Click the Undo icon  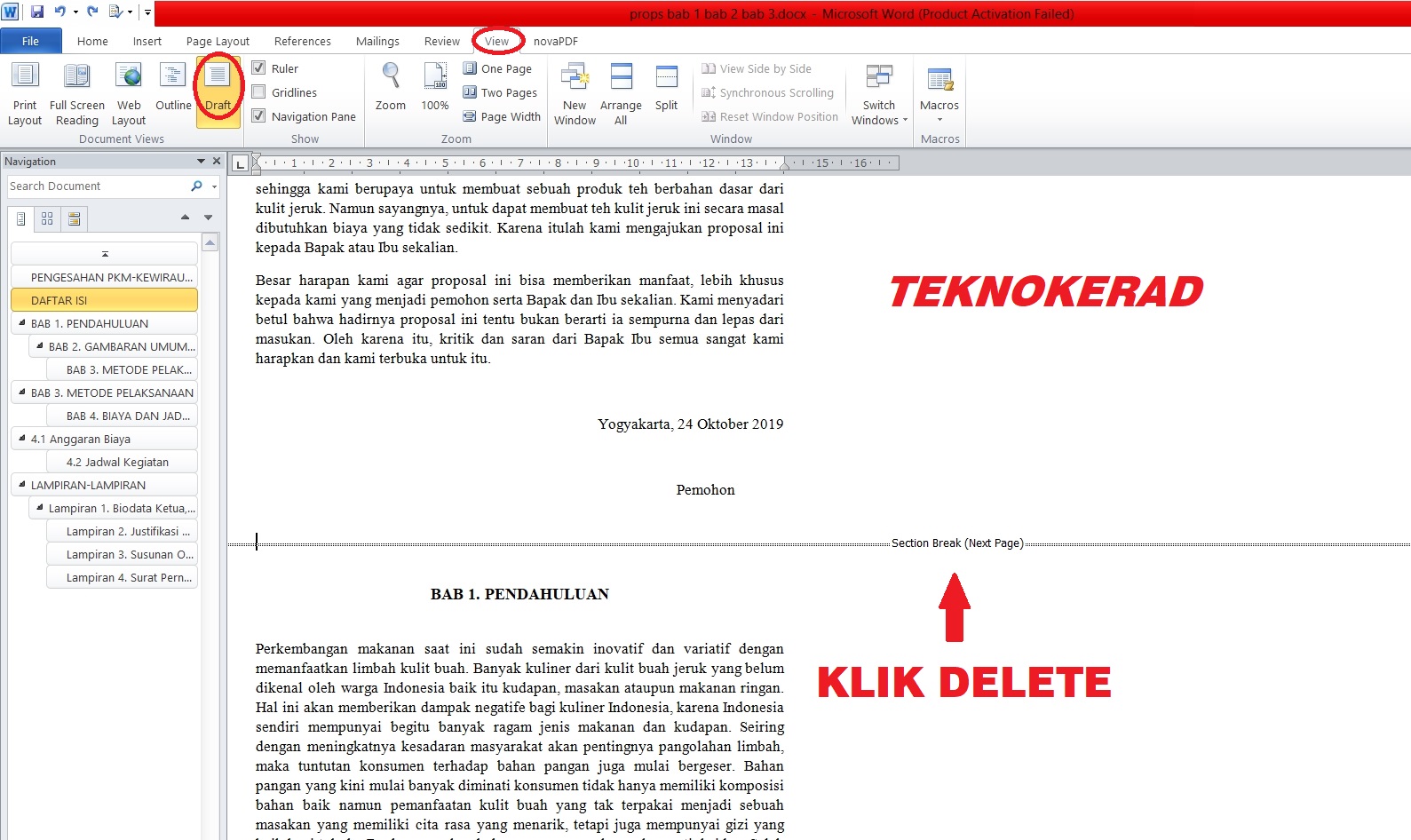pos(59,12)
